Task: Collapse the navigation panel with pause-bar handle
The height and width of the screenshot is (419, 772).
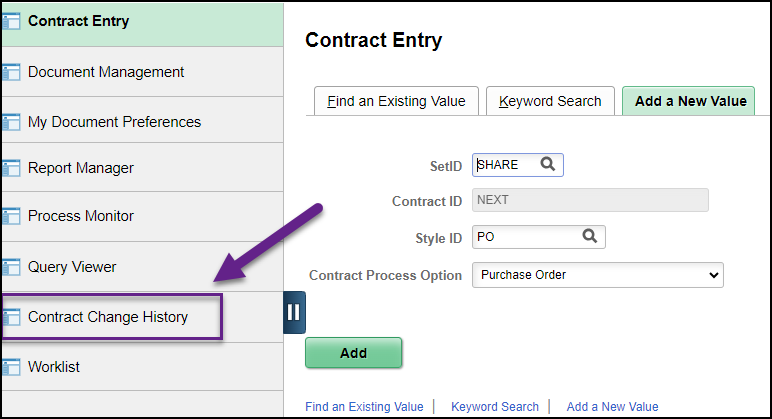Action: click(x=294, y=312)
